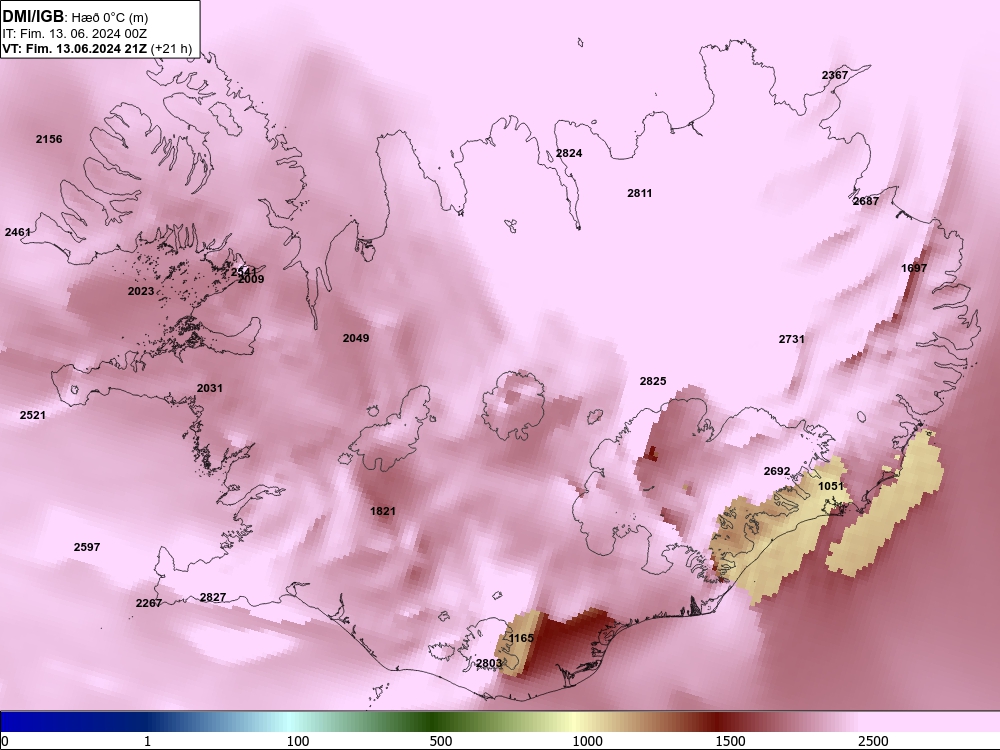Click the map value 2597

(x=87, y=547)
